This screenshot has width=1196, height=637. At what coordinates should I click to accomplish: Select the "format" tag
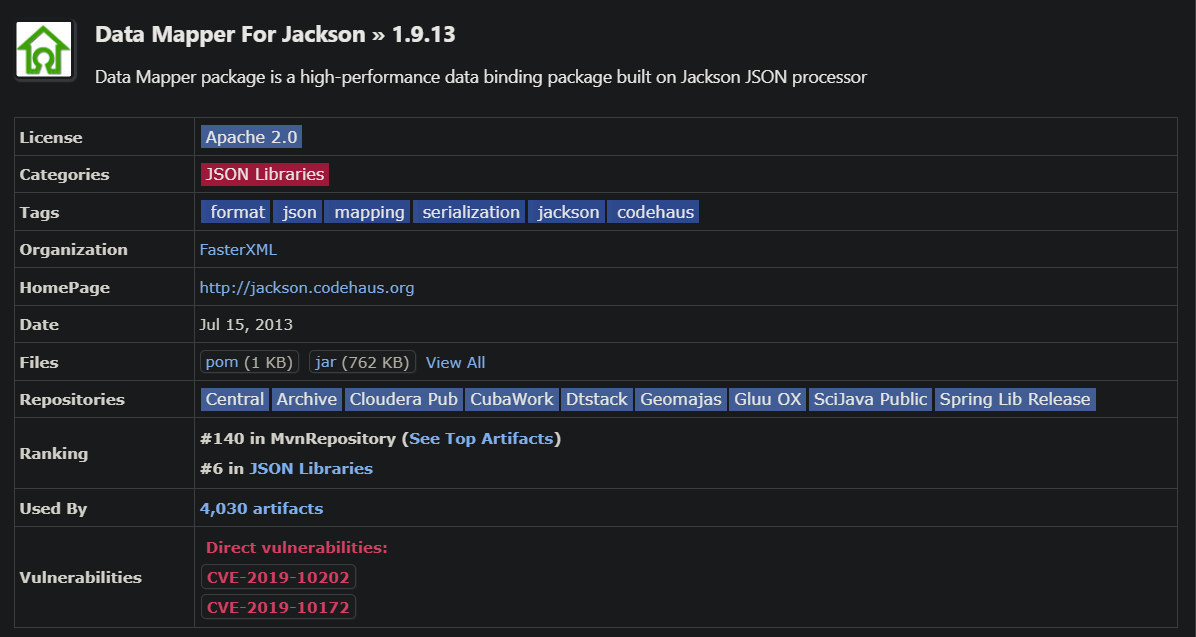[x=235, y=211]
